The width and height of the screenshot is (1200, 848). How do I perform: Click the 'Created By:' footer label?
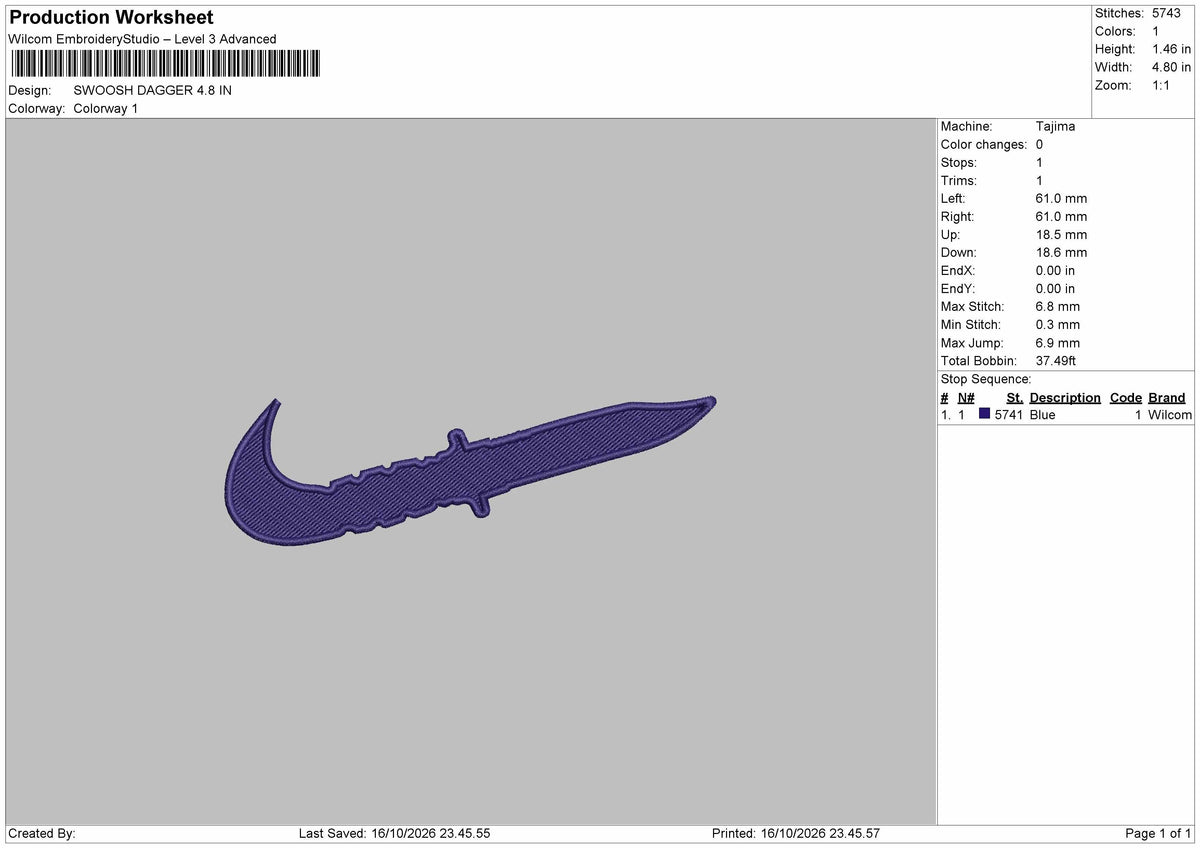tap(42, 833)
